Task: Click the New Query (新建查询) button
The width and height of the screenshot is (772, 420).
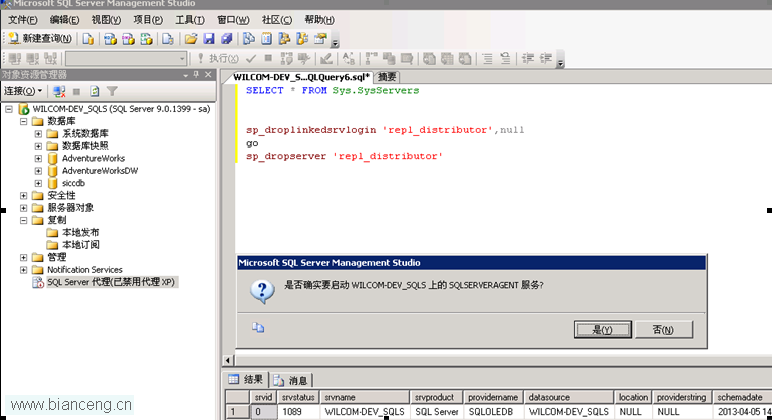Action: (x=40, y=38)
